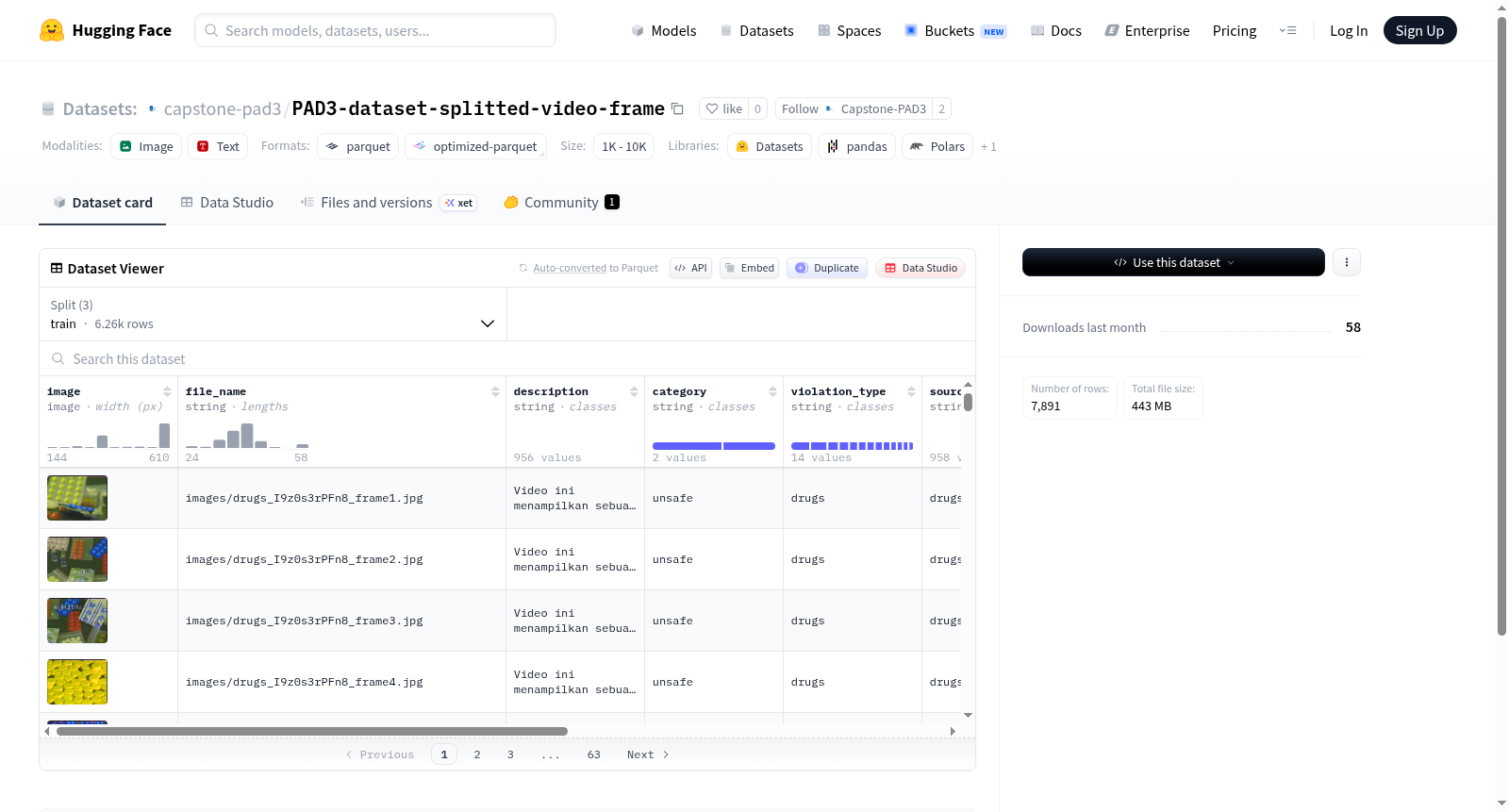Click the Dataset Viewer table icon

point(57,269)
